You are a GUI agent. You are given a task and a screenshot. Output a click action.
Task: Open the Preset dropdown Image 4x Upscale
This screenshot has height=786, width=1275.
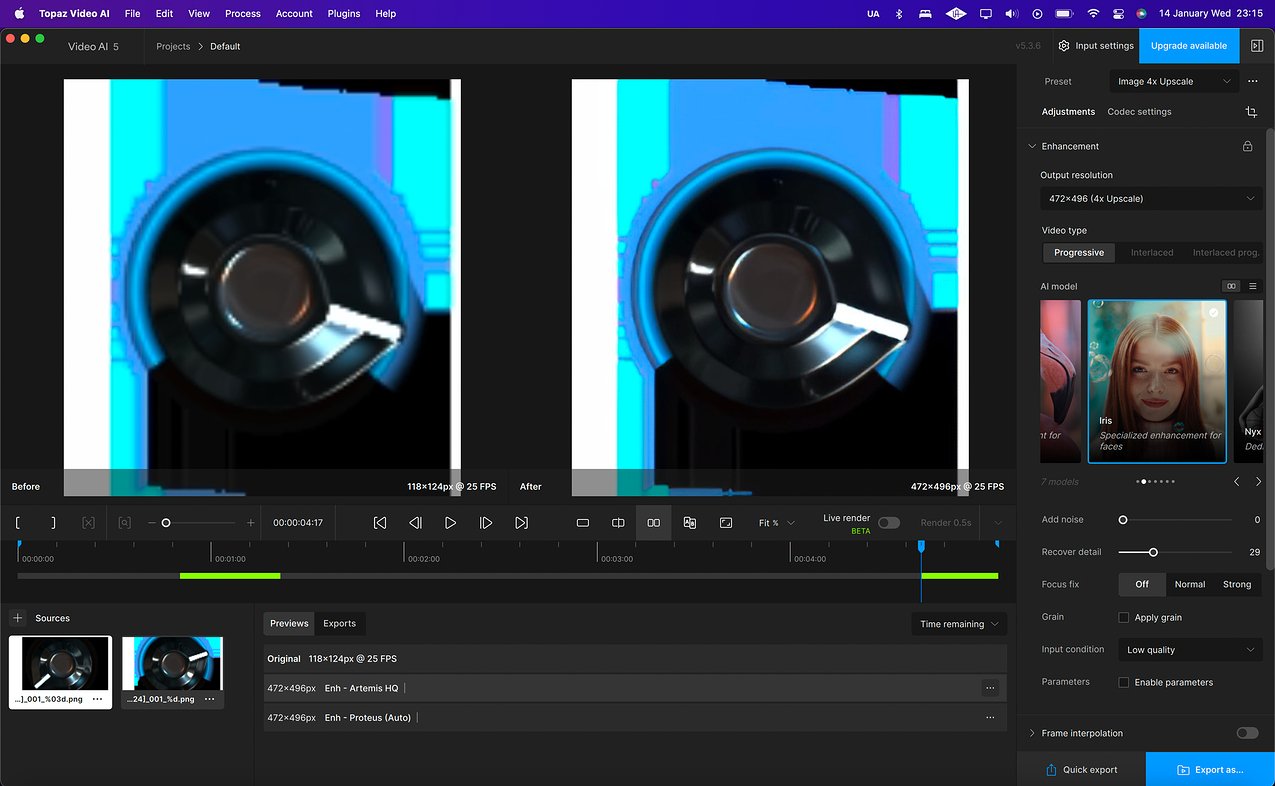(x=1174, y=81)
